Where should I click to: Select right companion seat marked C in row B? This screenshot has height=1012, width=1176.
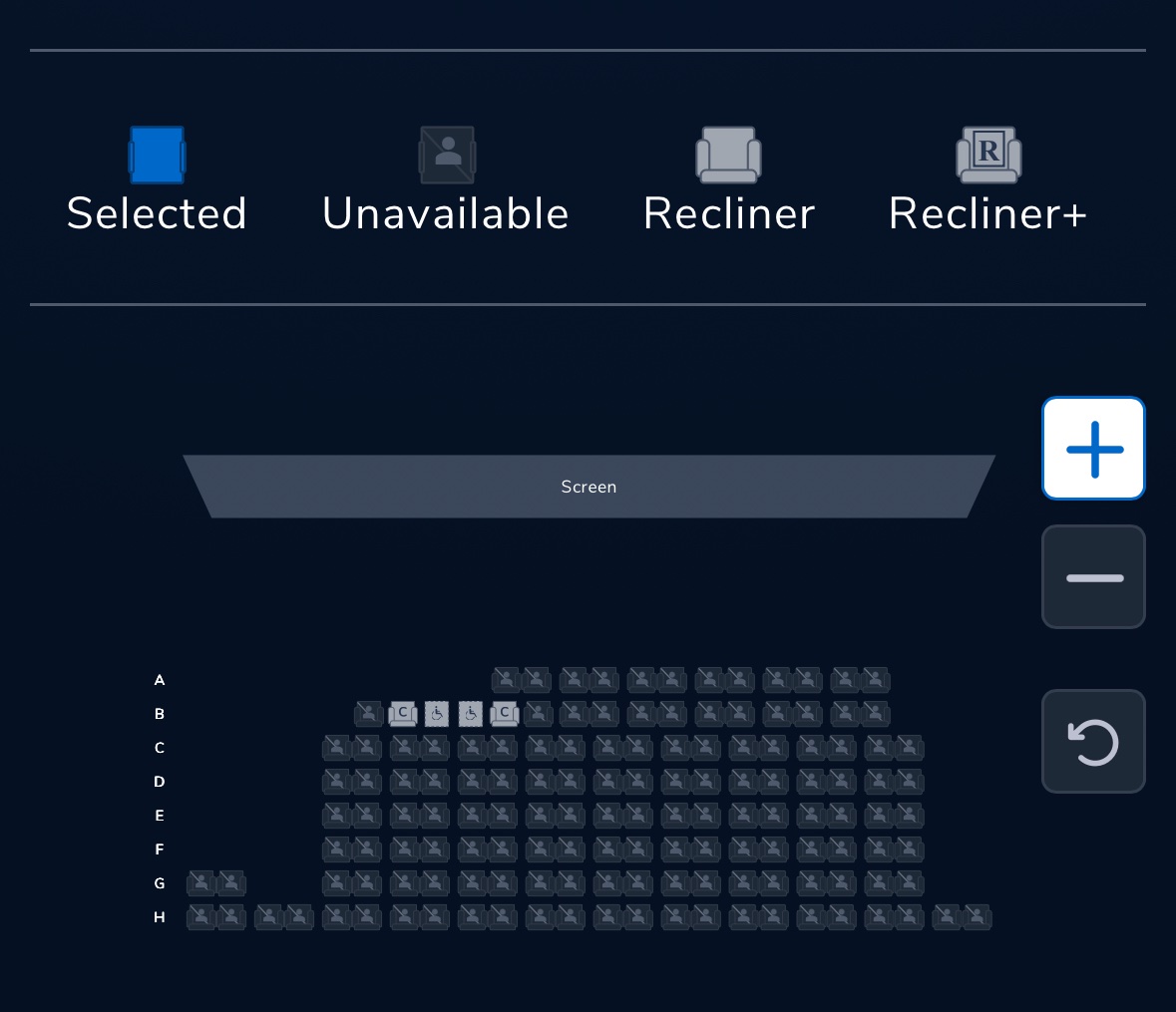coord(504,714)
